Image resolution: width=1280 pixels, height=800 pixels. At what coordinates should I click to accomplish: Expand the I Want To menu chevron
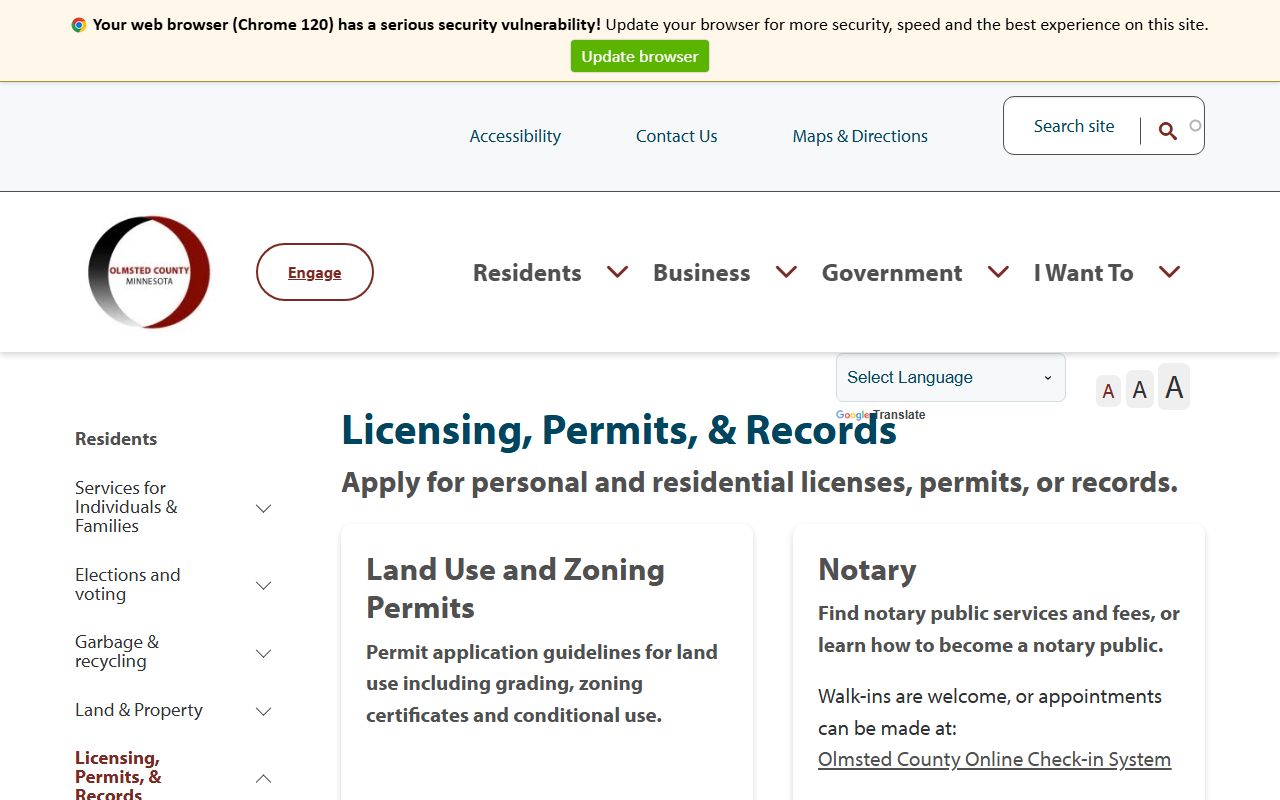coord(1169,272)
